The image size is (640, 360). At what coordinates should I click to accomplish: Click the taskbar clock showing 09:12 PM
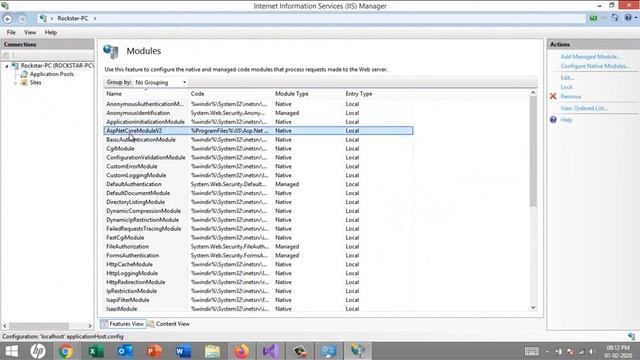[618, 351]
